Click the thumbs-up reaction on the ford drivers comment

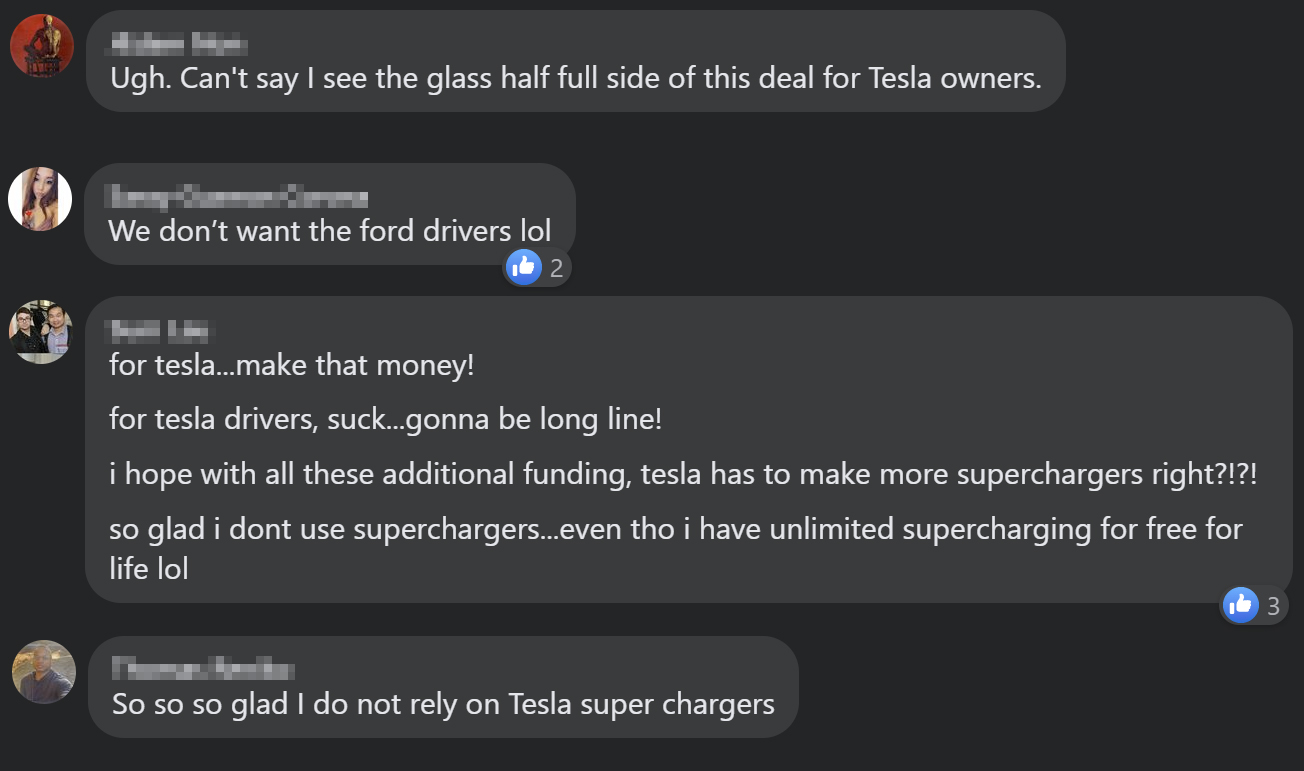coord(524,267)
